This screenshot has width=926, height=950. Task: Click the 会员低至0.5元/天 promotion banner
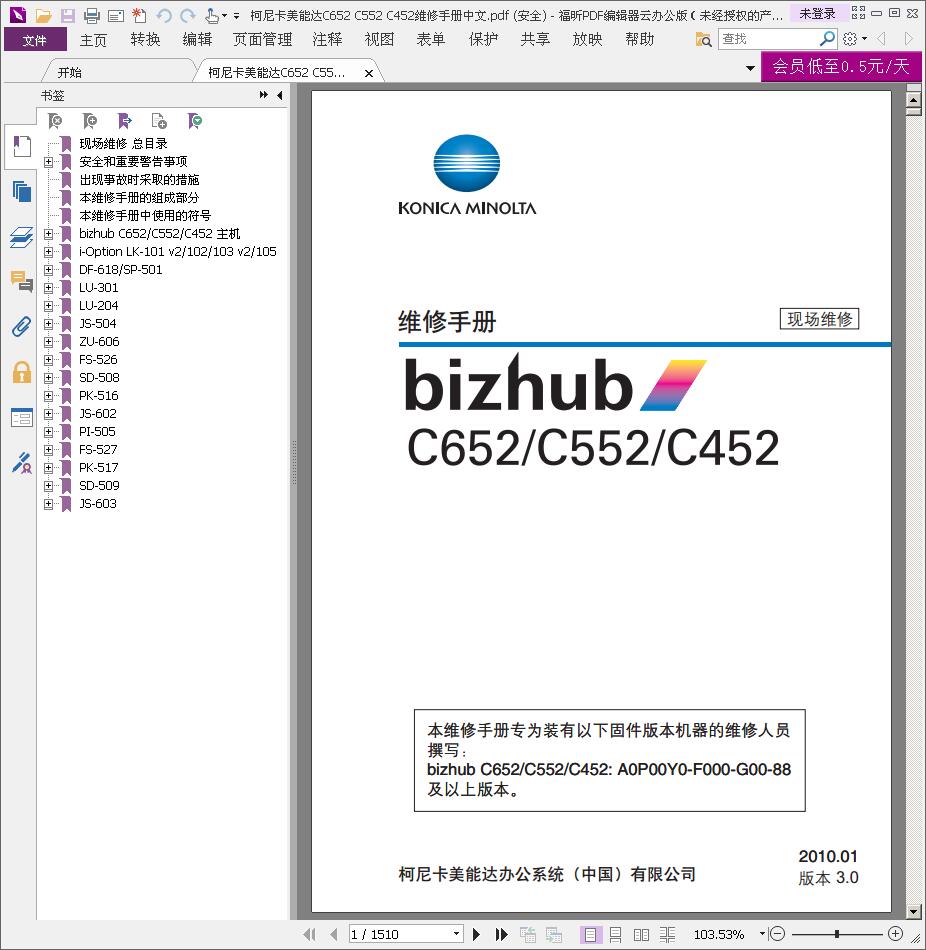pos(841,66)
